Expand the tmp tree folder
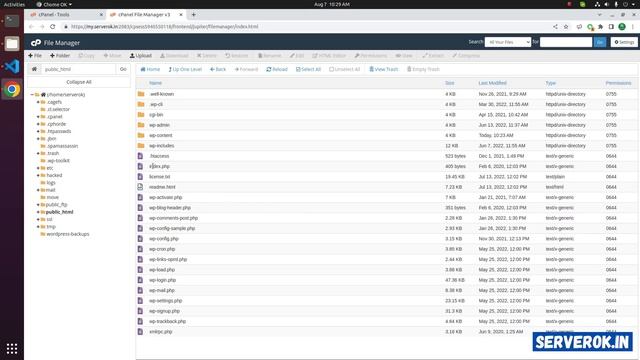Screen dimensions: 640x360 38,227
